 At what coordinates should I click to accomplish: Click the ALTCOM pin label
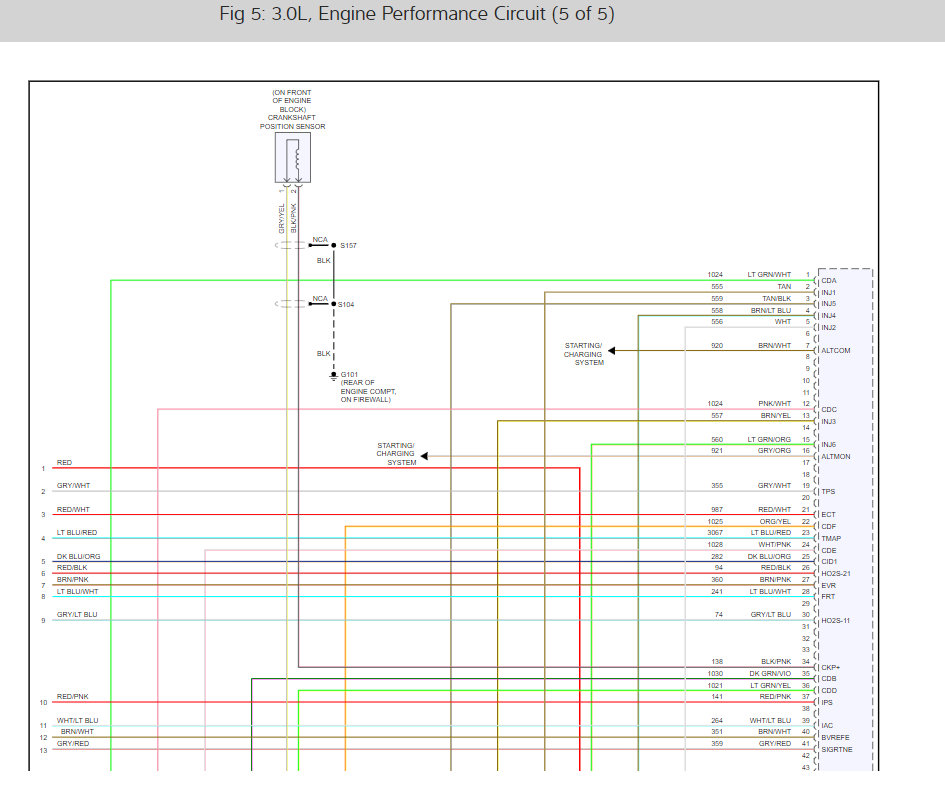click(x=835, y=350)
